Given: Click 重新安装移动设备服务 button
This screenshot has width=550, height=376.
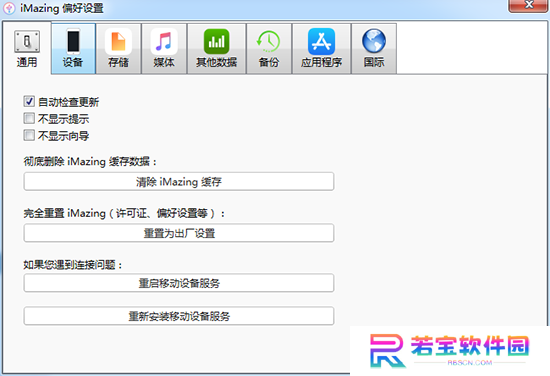Looking at the screenshot, I should 179,316.
